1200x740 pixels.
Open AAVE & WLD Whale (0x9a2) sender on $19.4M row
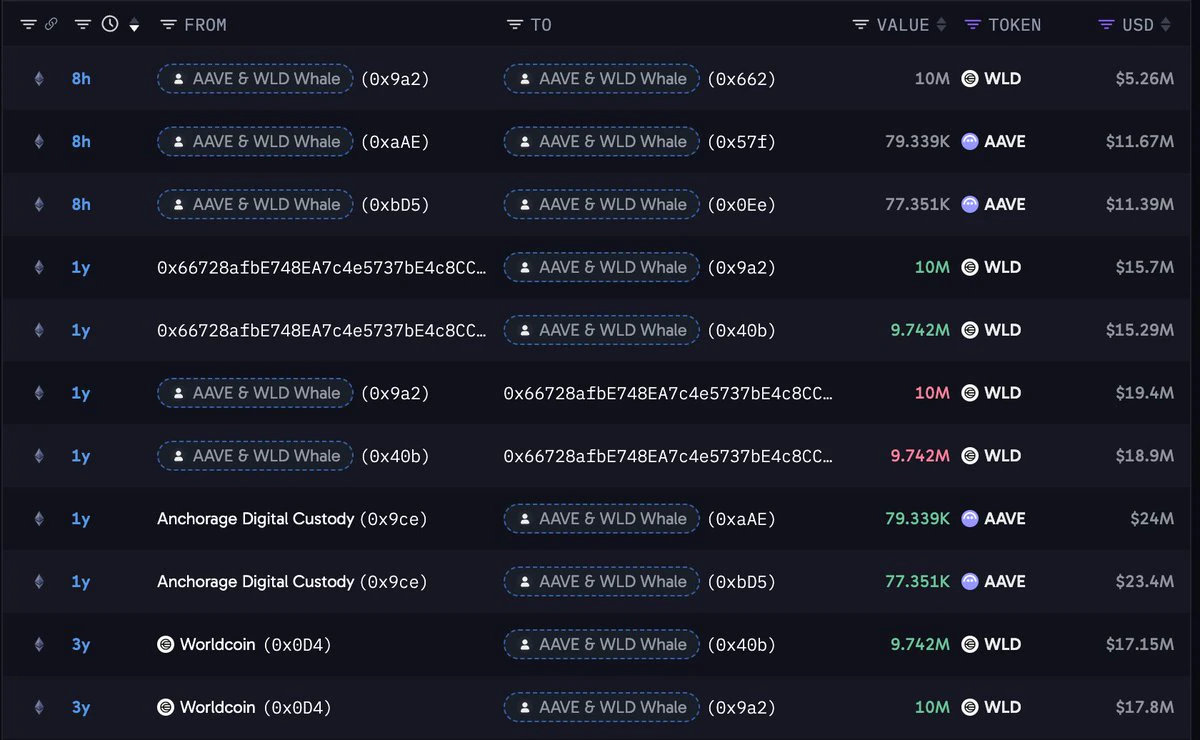click(x=293, y=393)
